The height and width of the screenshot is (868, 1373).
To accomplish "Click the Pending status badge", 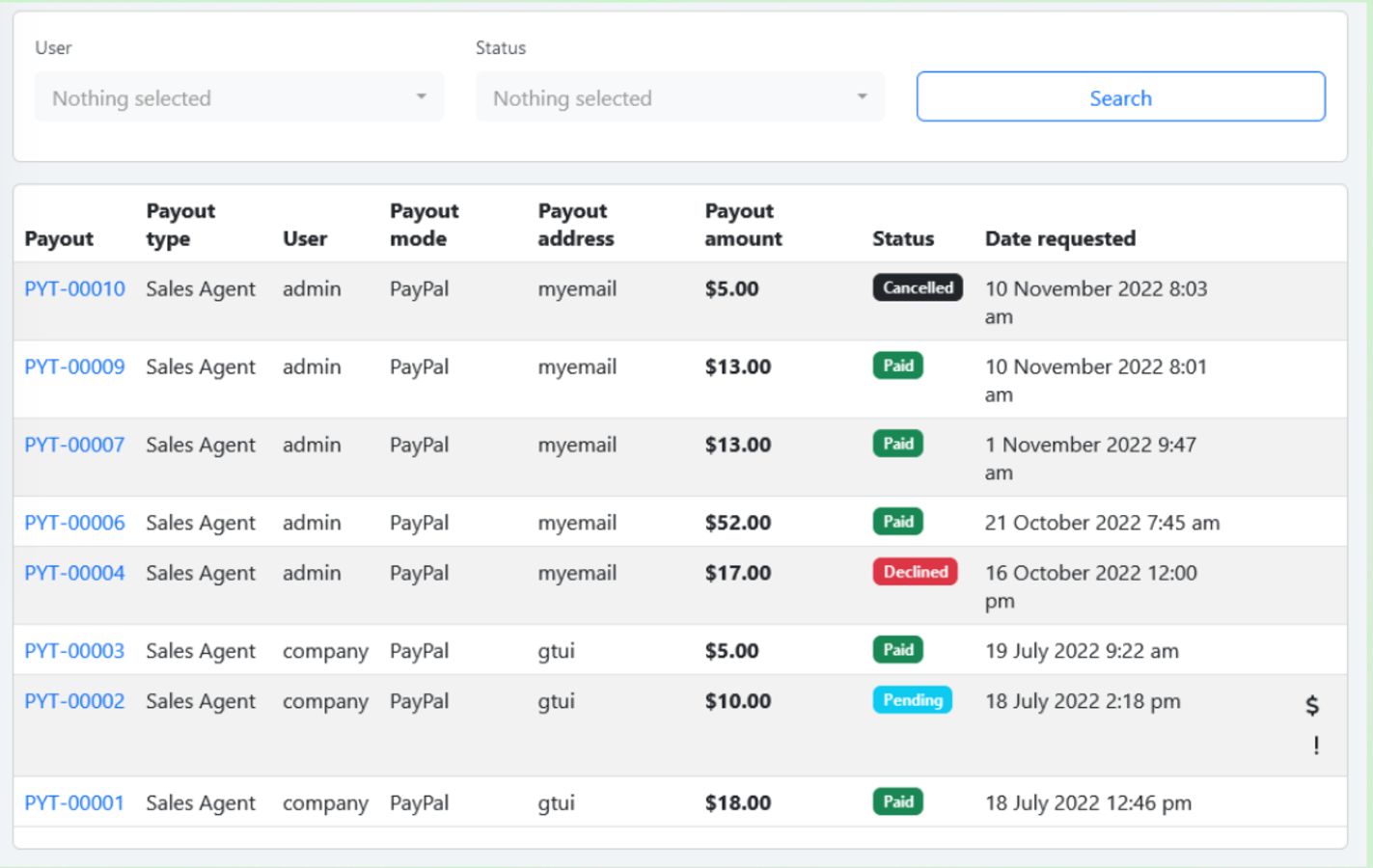I will pos(912,700).
